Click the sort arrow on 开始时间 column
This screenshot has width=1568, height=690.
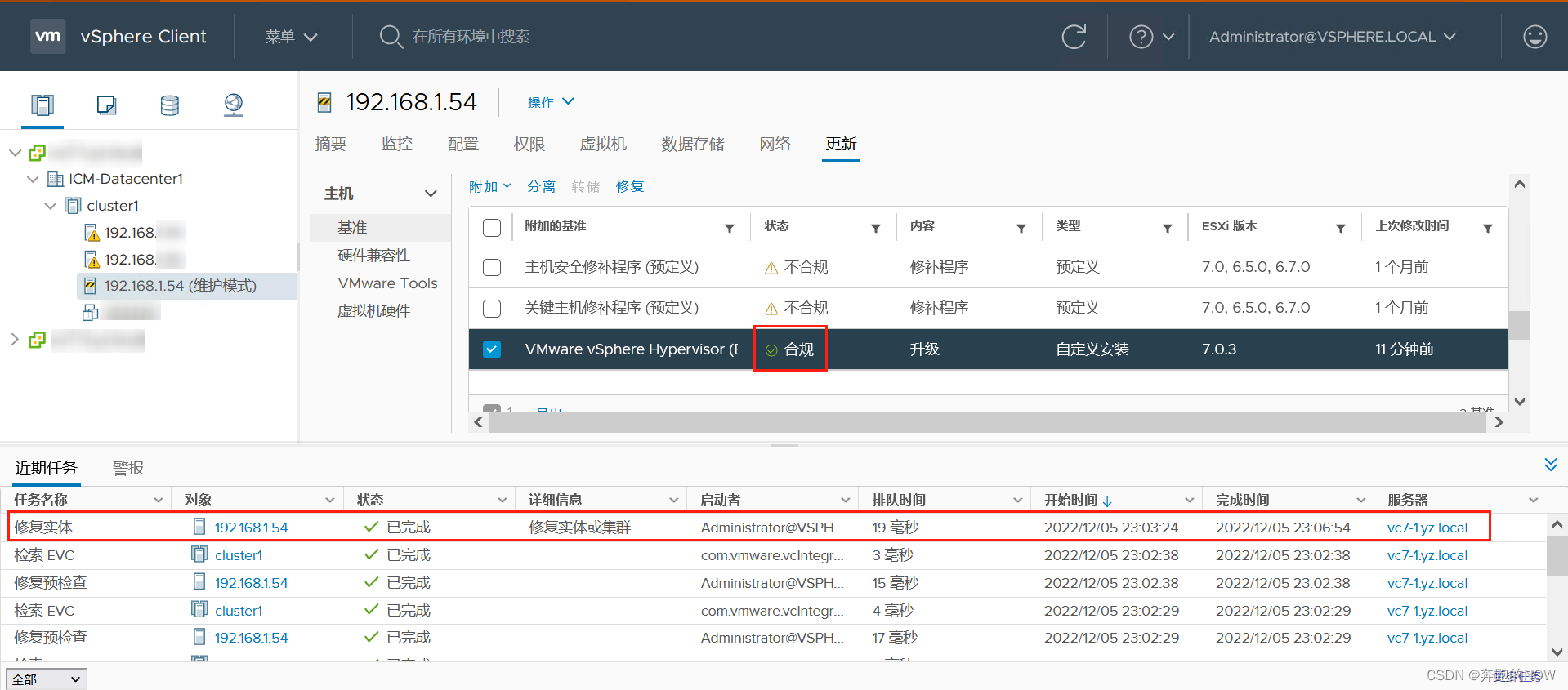(x=1108, y=501)
